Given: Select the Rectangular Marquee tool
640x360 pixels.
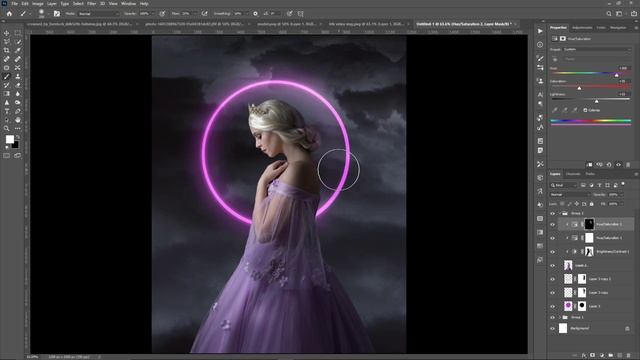Looking at the screenshot, I should 18,33.
